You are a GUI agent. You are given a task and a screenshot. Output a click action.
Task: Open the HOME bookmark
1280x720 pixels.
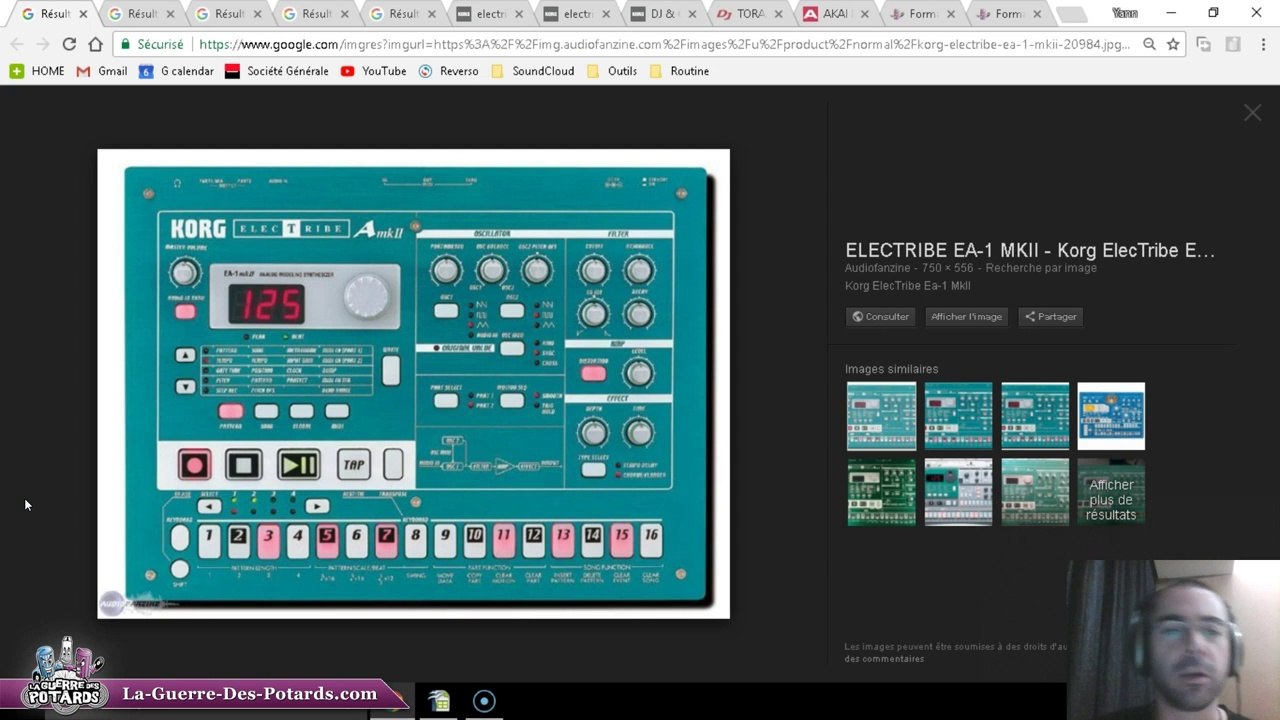(37, 71)
